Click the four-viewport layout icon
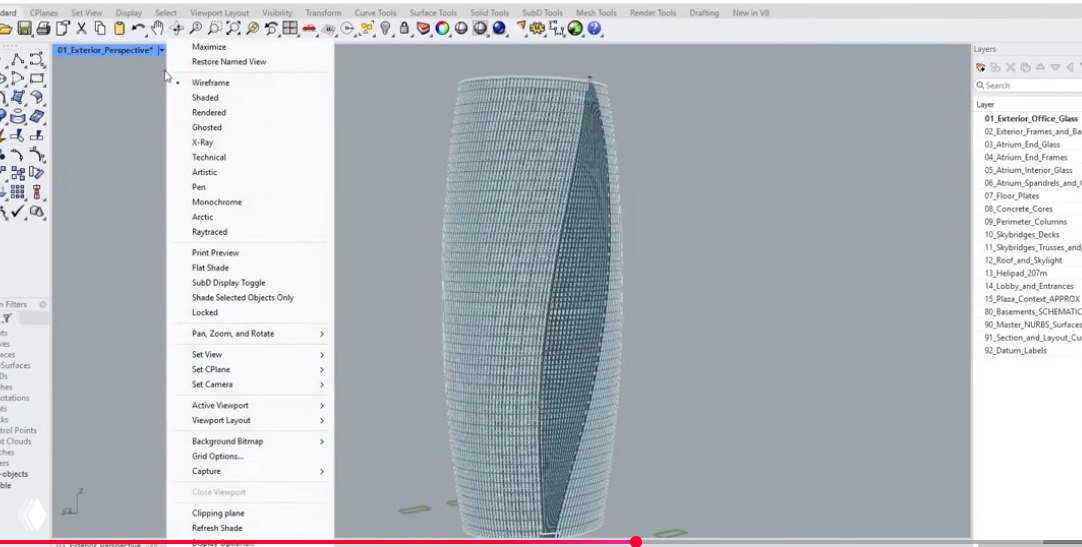 (x=290, y=29)
